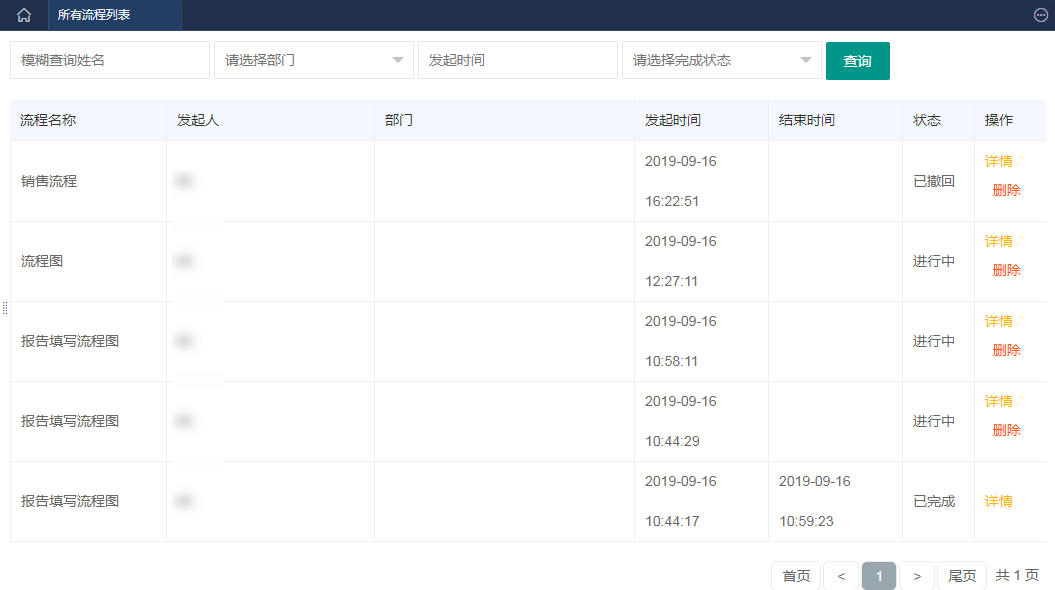The image size is (1055, 590).
Task: Open the 请选择完成状态 dropdown
Action: coord(722,60)
